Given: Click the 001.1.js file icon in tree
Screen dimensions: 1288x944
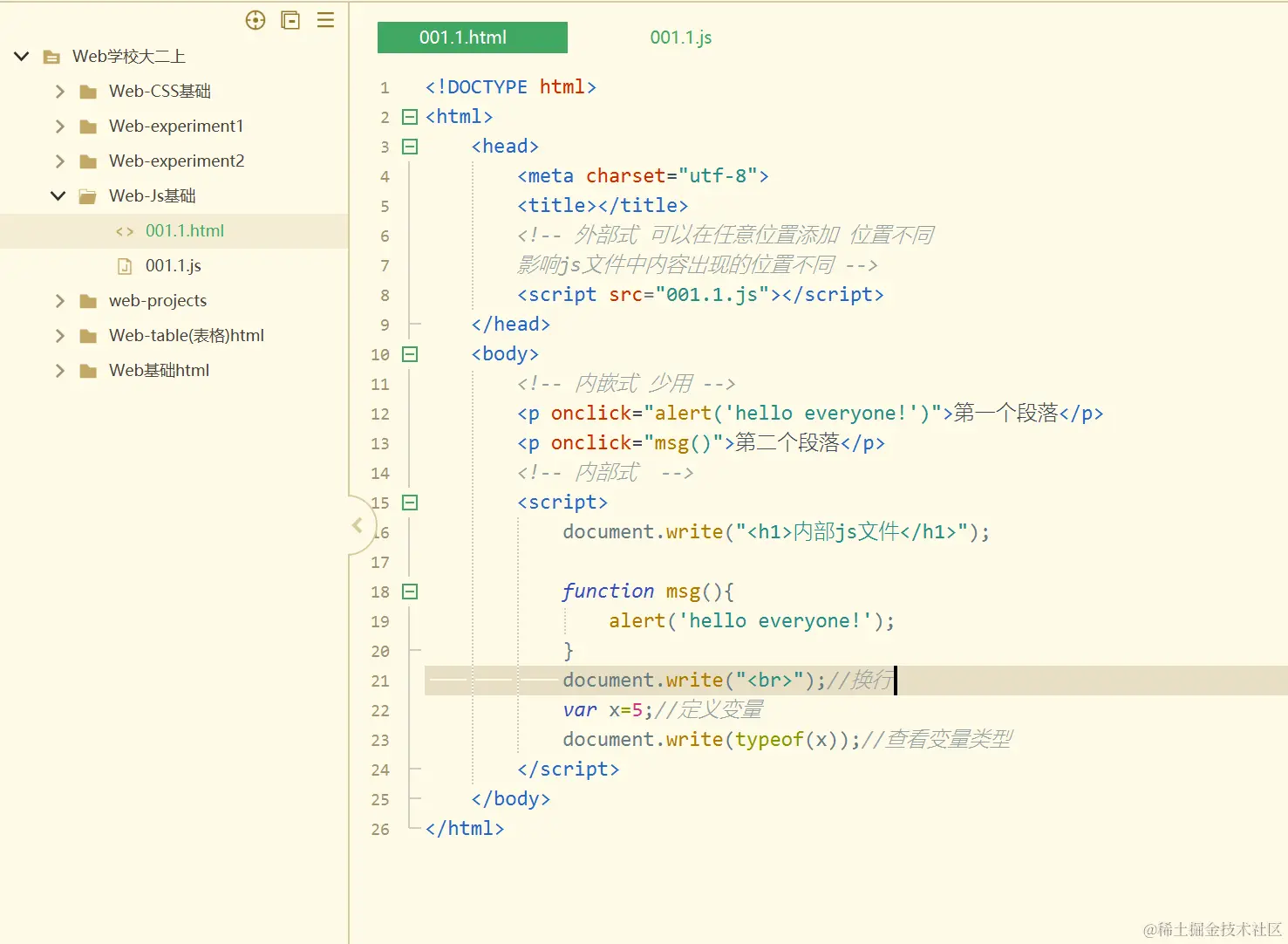Looking at the screenshot, I should click(x=125, y=266).
